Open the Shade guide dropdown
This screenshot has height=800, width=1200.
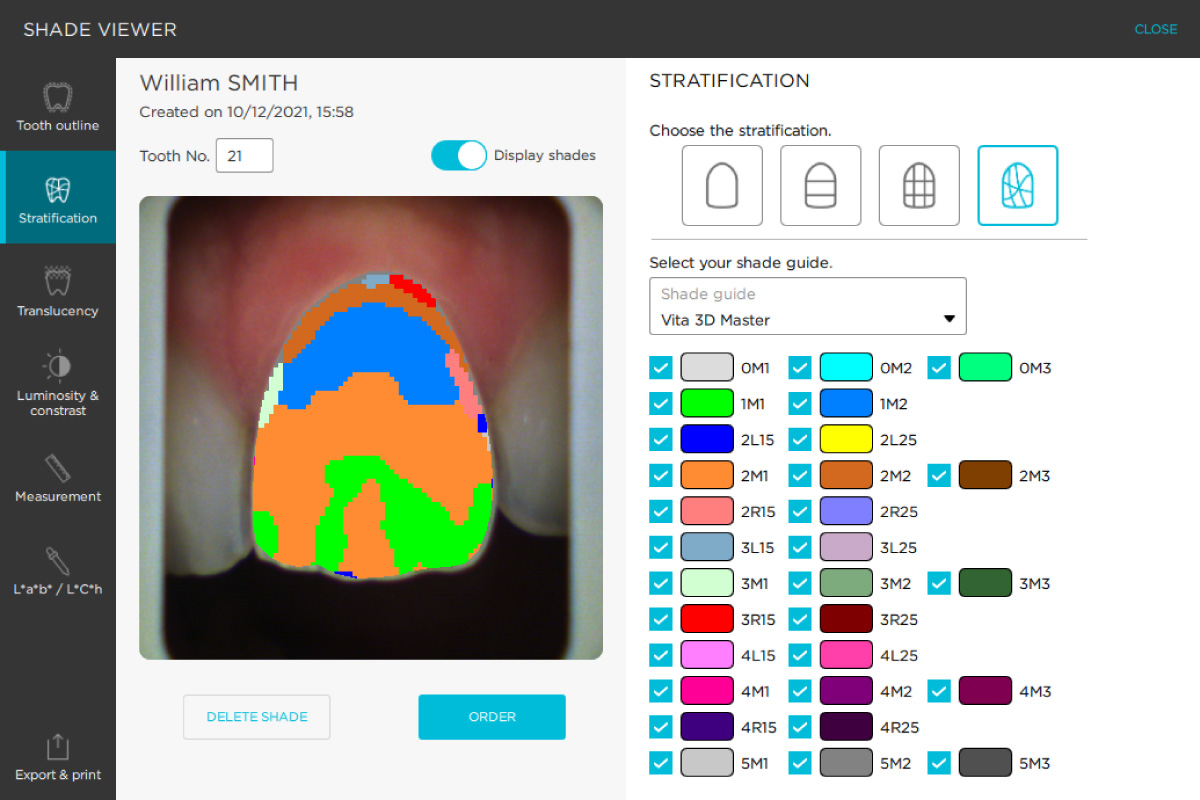tap(808, 306)
